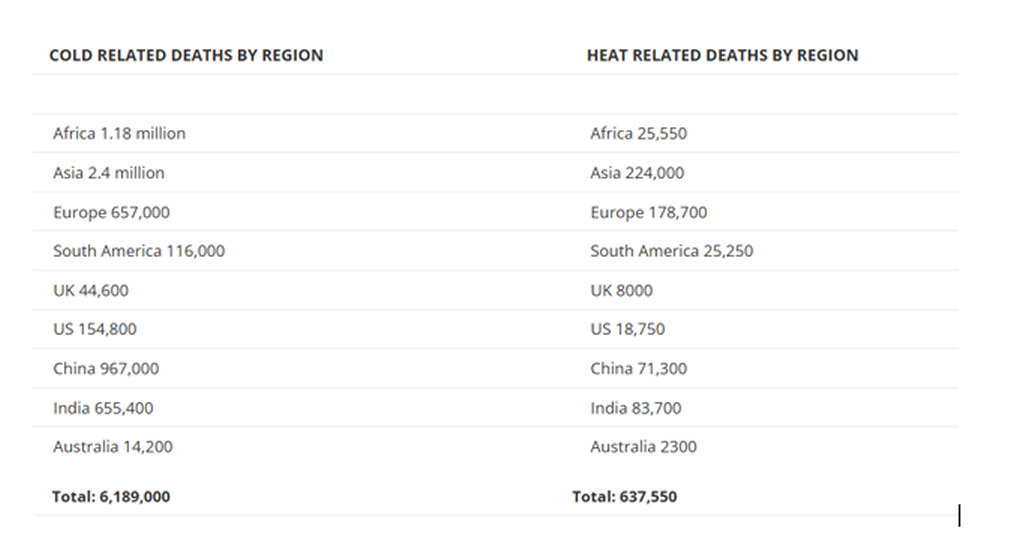Screen dimensions: 1011x546
Task: Click the Heat Related Deaths By Region heading
Action: [722, 55]
